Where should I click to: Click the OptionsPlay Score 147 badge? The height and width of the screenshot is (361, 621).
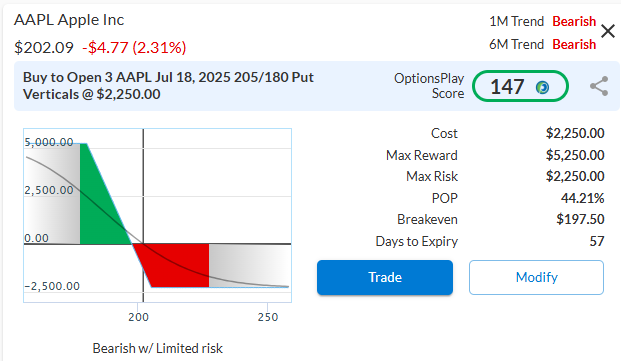(x=520, y=86)
